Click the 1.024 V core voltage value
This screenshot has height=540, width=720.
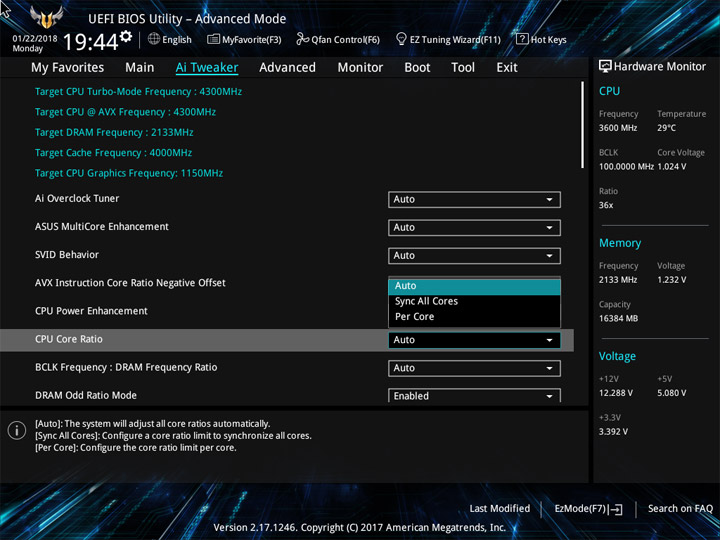672,167
